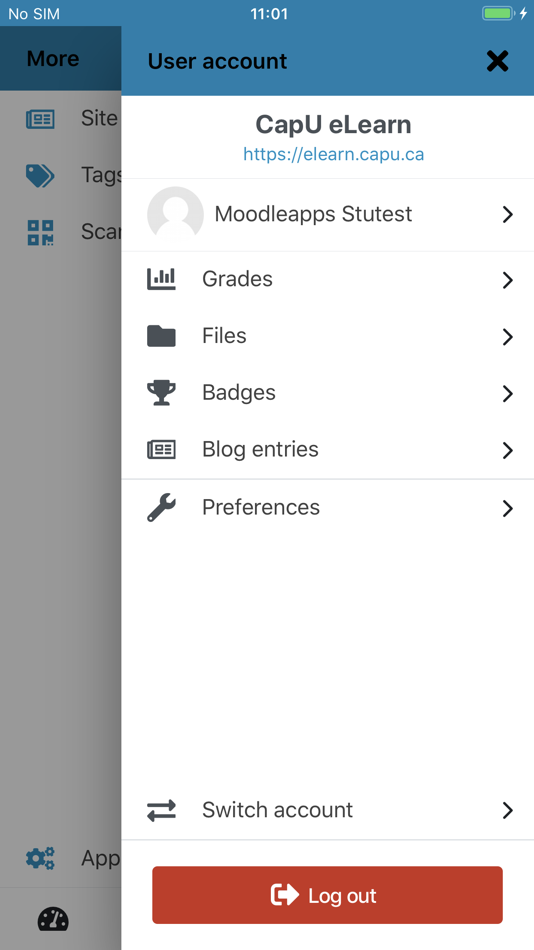Tap the dashboard gauge icon in bottom bar

pos(53,919)
